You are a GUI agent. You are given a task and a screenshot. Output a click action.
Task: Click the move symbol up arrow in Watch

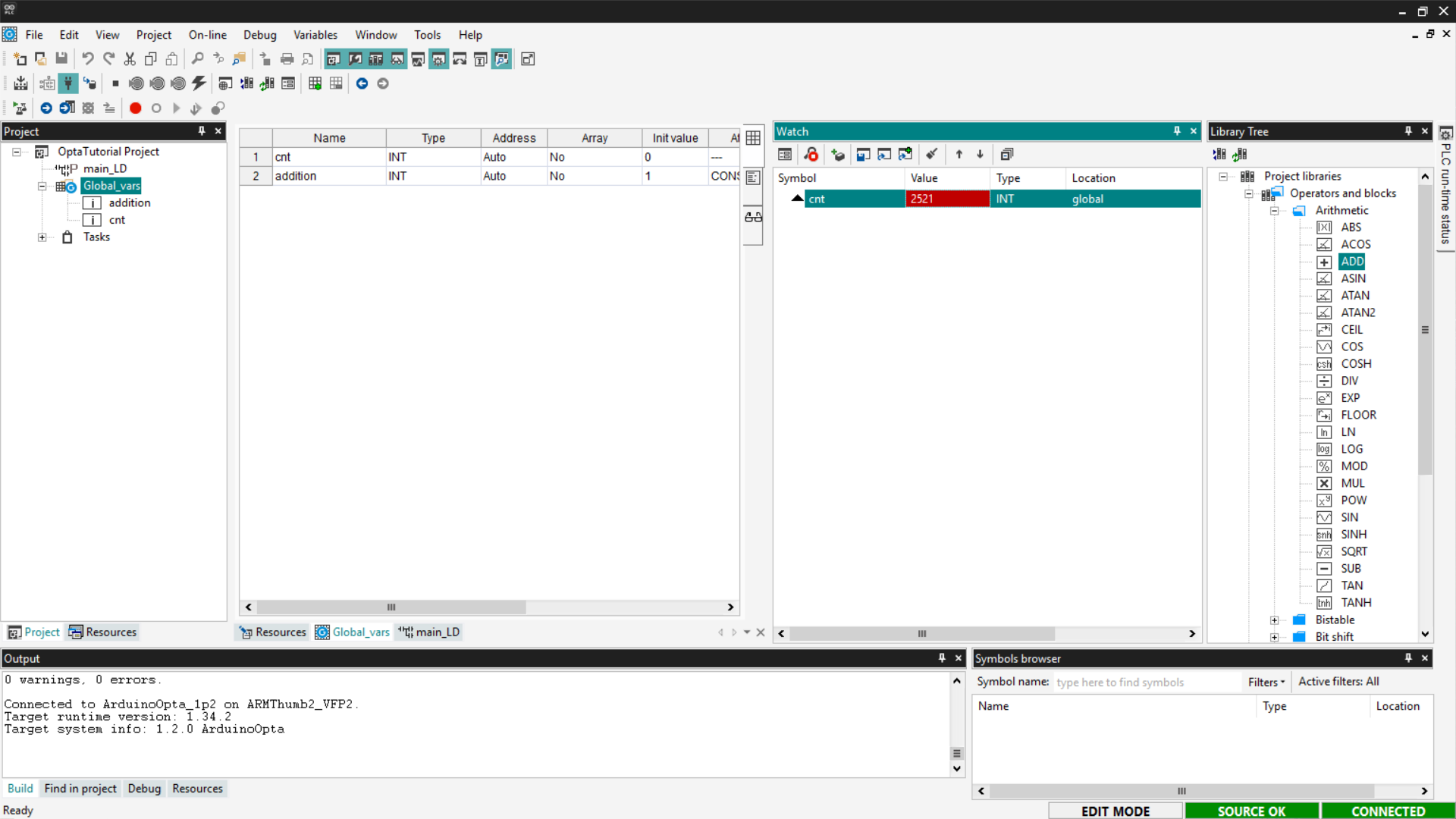[x=959, y=155]
